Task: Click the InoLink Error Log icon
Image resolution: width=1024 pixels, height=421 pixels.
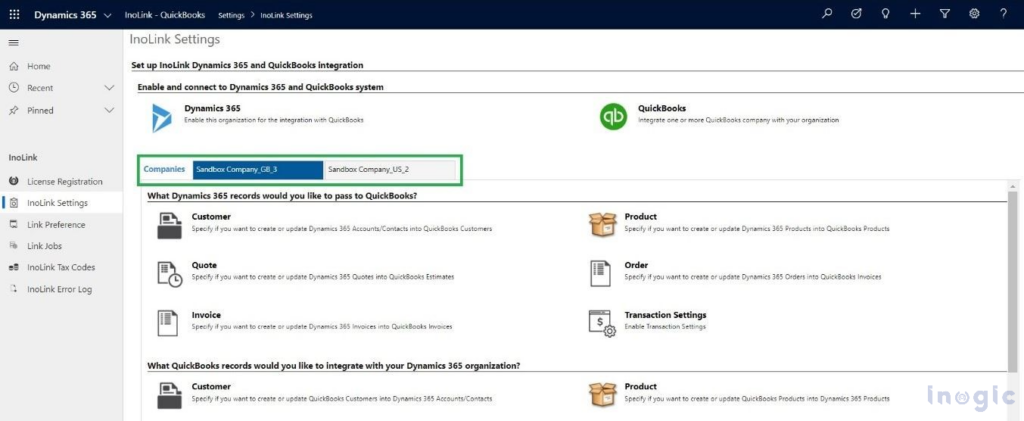Action: click(x=14, y=288)
